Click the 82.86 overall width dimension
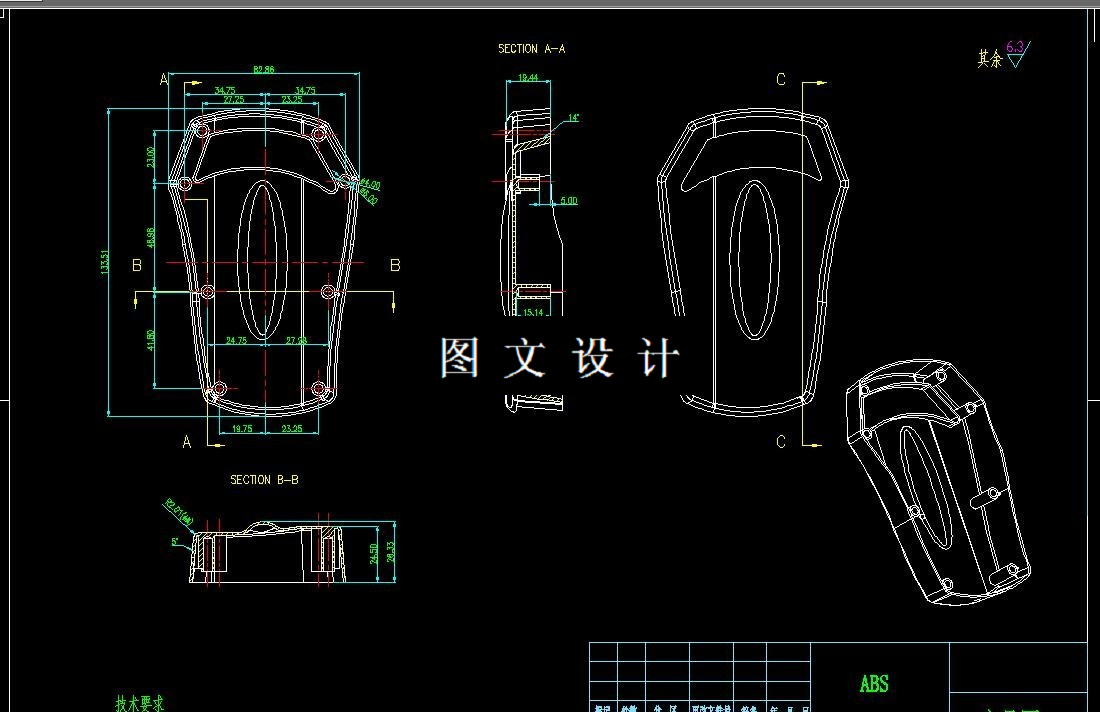Screen dimensions: 1100x712 [x=264, y=69]
